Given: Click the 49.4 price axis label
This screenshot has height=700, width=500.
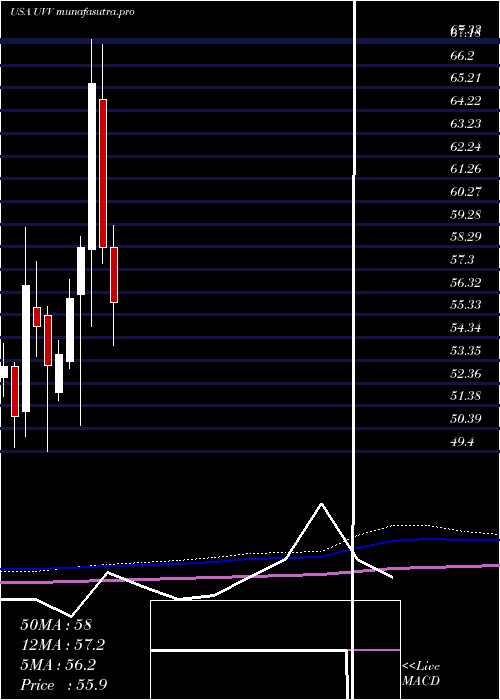Looking at the screenshot, I should click(x=462, y=442).
